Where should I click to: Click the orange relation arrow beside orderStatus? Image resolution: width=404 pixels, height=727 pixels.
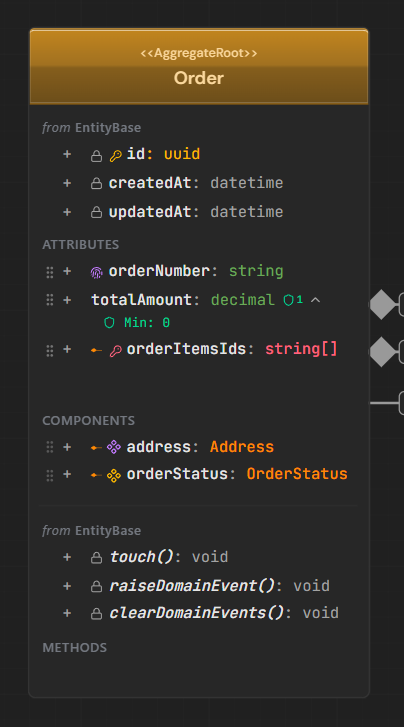[96, 475]
